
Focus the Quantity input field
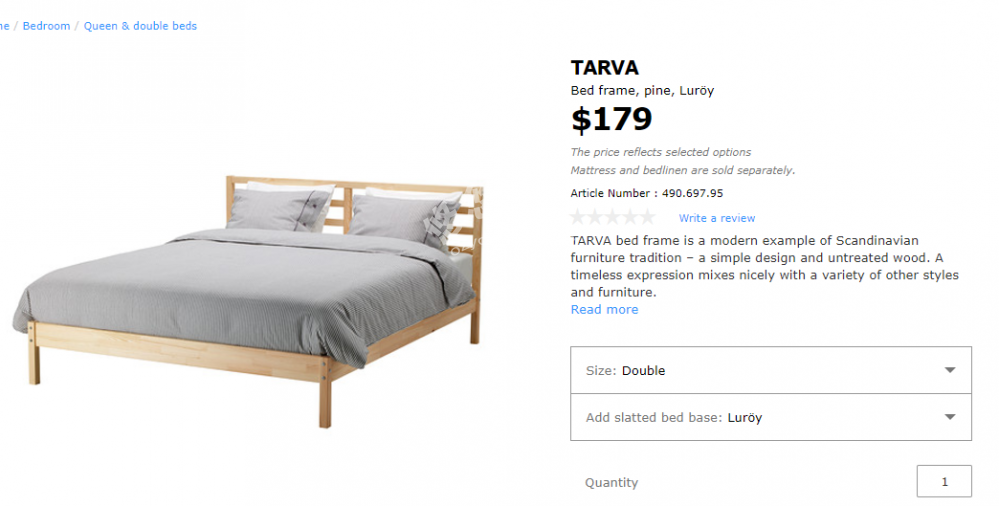[x=944, y=482]
